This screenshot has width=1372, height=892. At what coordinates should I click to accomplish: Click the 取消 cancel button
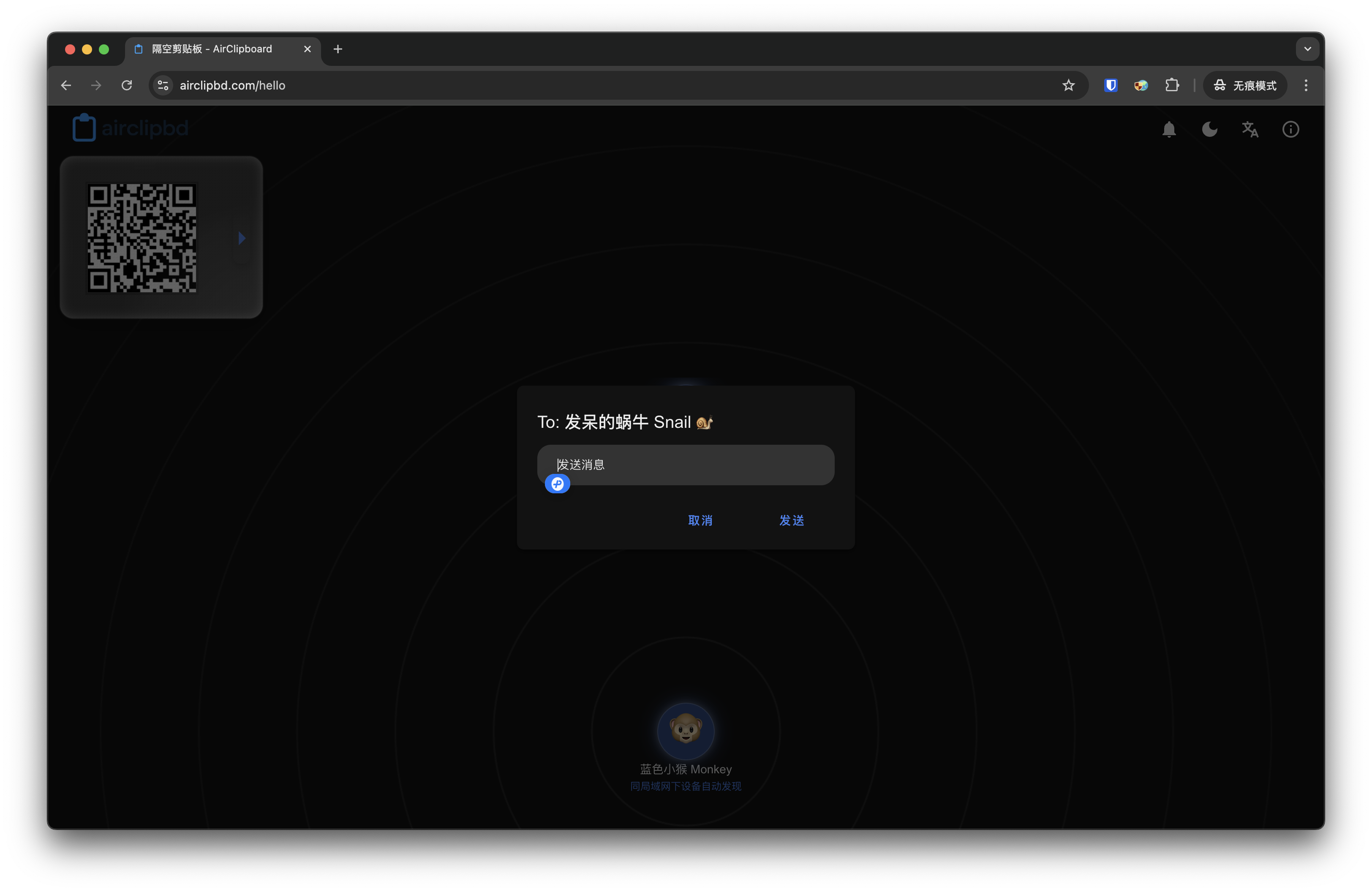click(700, 520)
